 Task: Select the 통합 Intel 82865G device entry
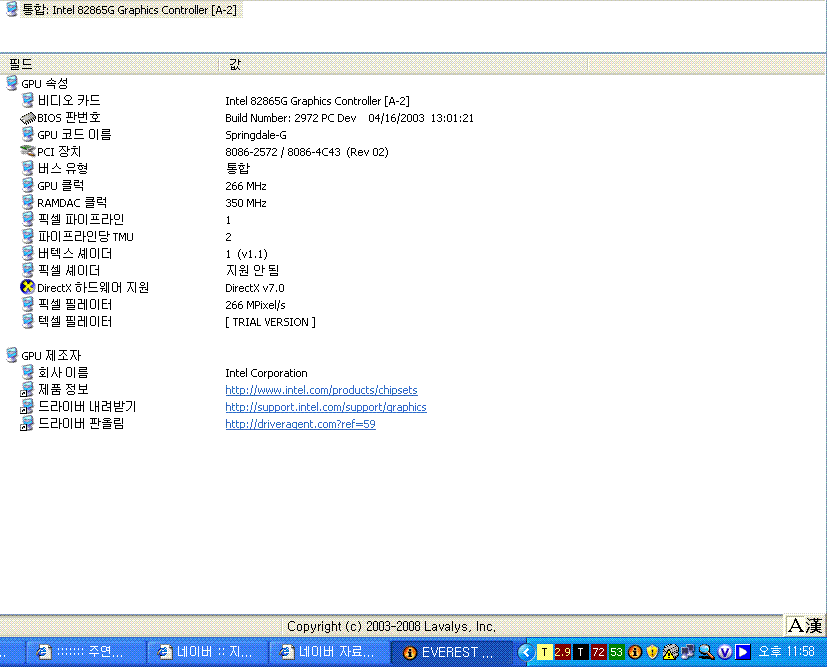(123, 10)
